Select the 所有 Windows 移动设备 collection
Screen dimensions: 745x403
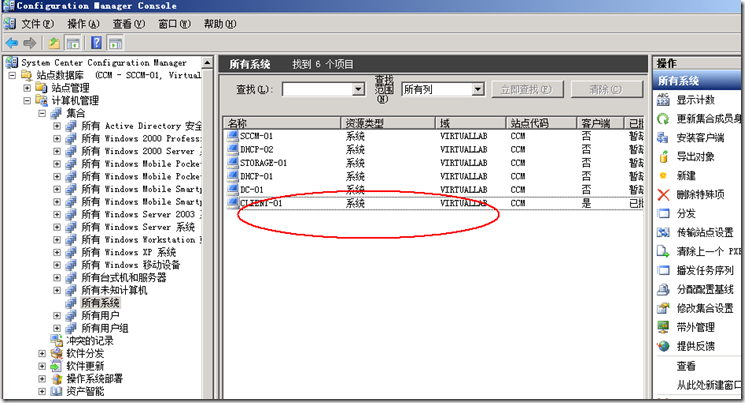click(x=131, y=265)
